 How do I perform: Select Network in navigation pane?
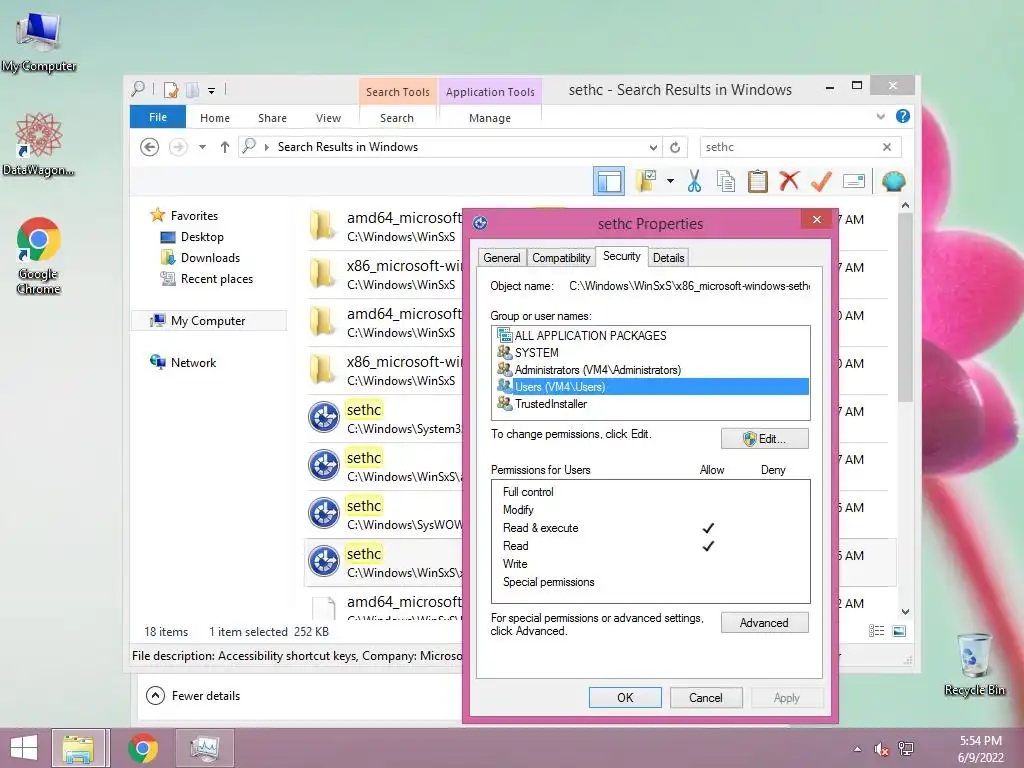(193, 363)
